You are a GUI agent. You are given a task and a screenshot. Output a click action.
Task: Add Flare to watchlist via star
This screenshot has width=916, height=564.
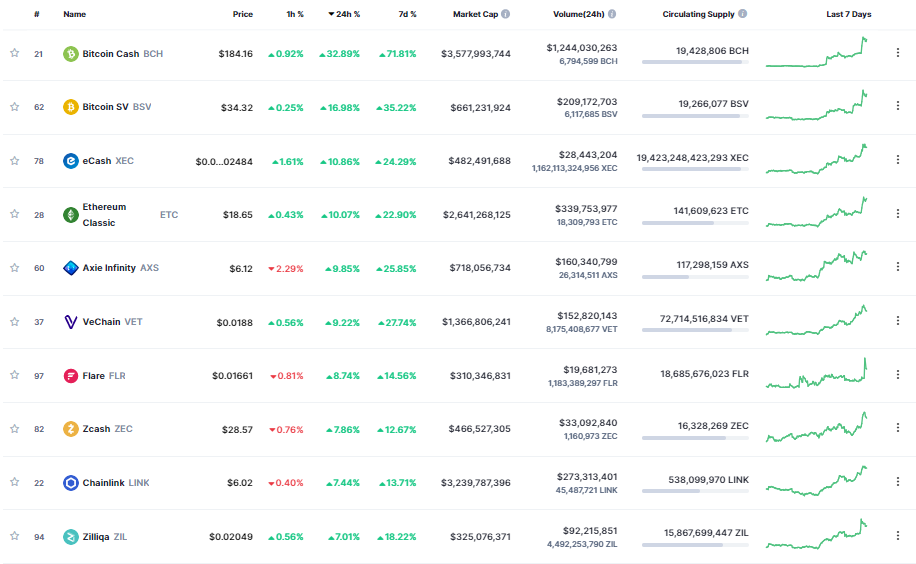(x=15, y=375)
